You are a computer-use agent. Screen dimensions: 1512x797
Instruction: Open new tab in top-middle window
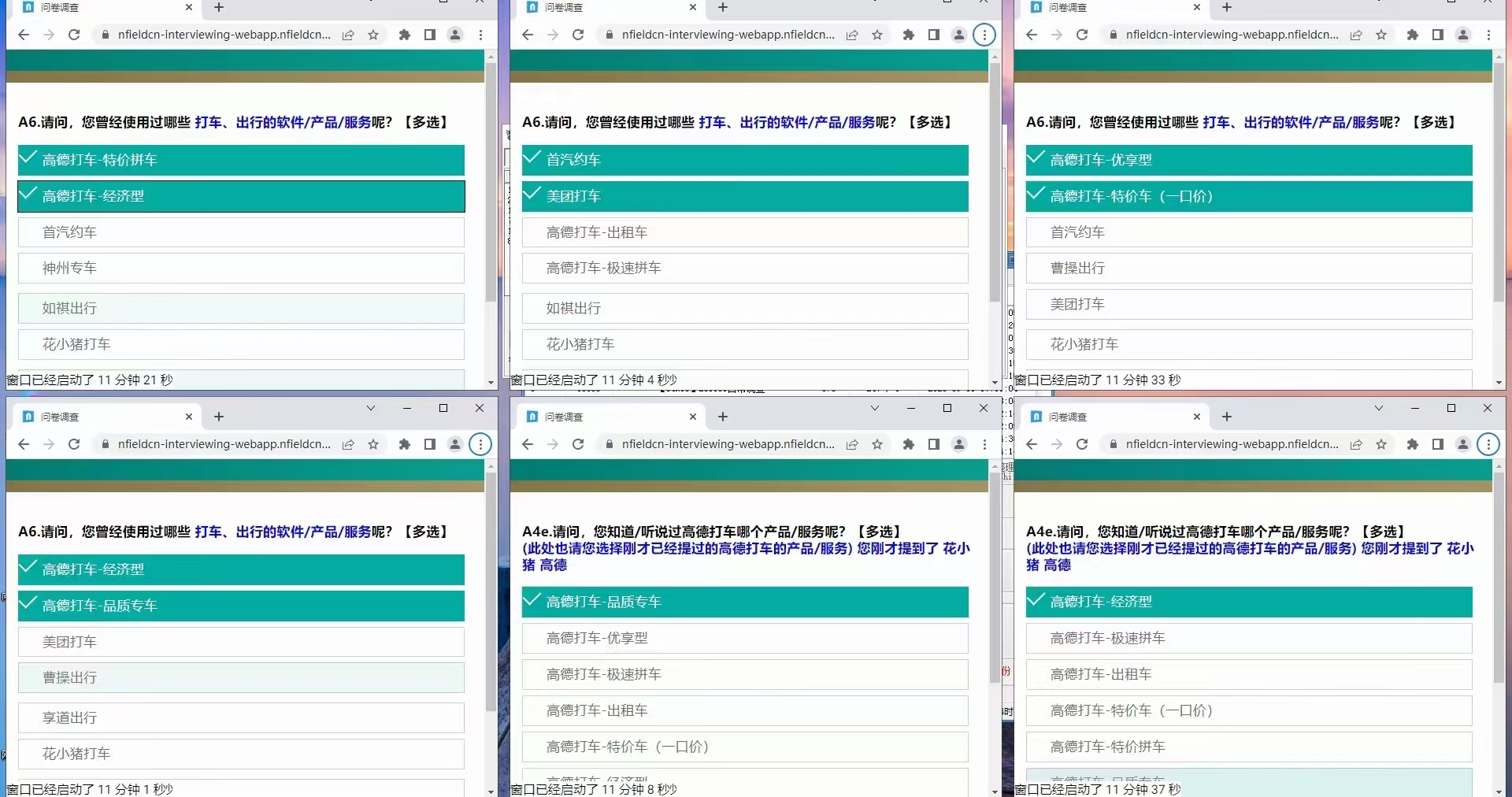[723, 7]
